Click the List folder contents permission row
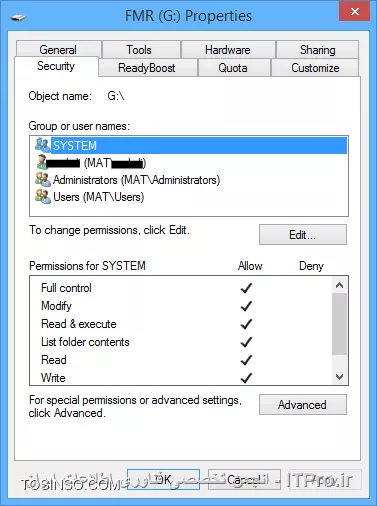Image resolution: width=377 pixels, height=506 pixels. [x=181, y=342]
